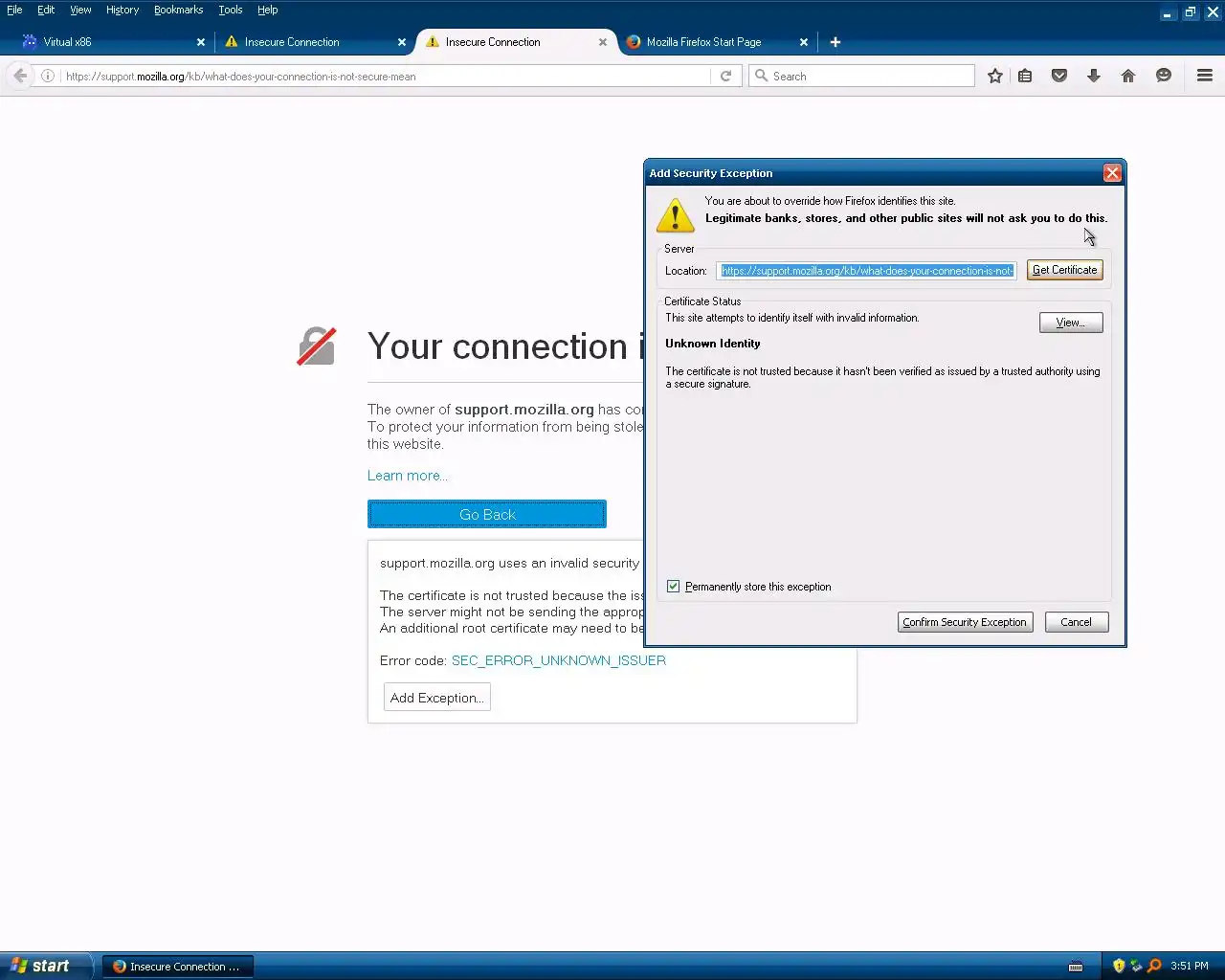Viewport: 1225px width, 980px height.
Task: Click Insecure Connection taskbar item
Action: point(177,966)
